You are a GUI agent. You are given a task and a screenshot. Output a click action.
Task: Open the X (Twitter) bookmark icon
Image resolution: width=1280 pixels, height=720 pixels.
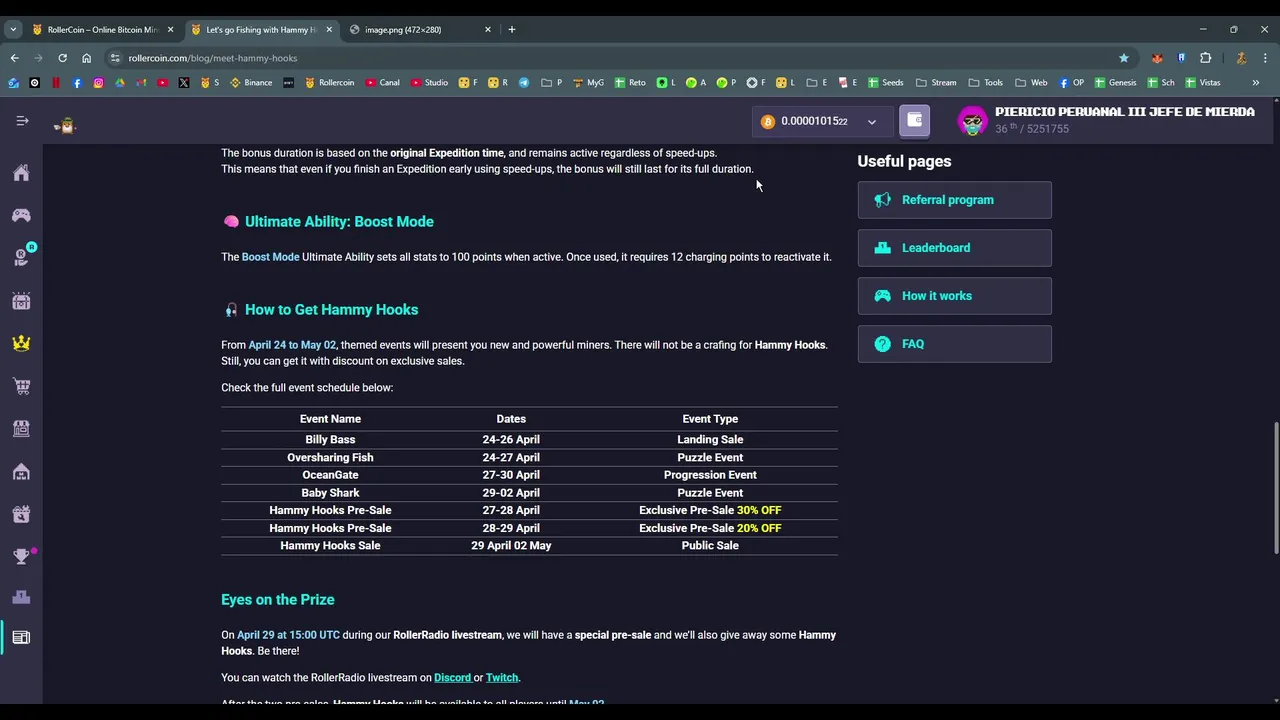[x=184, y=83]
